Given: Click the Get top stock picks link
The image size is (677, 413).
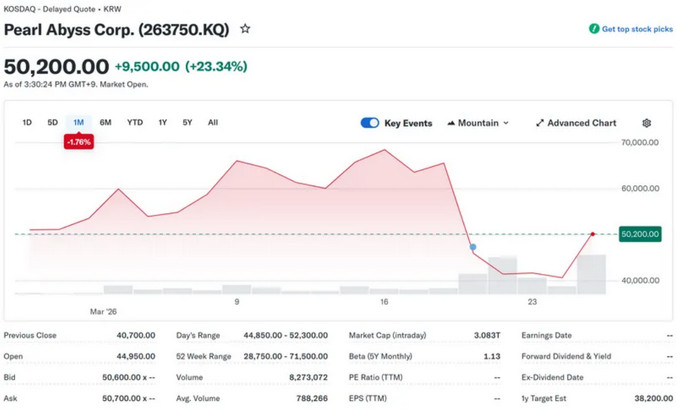Looking at the screenshot, I should [x=637, y=29].
